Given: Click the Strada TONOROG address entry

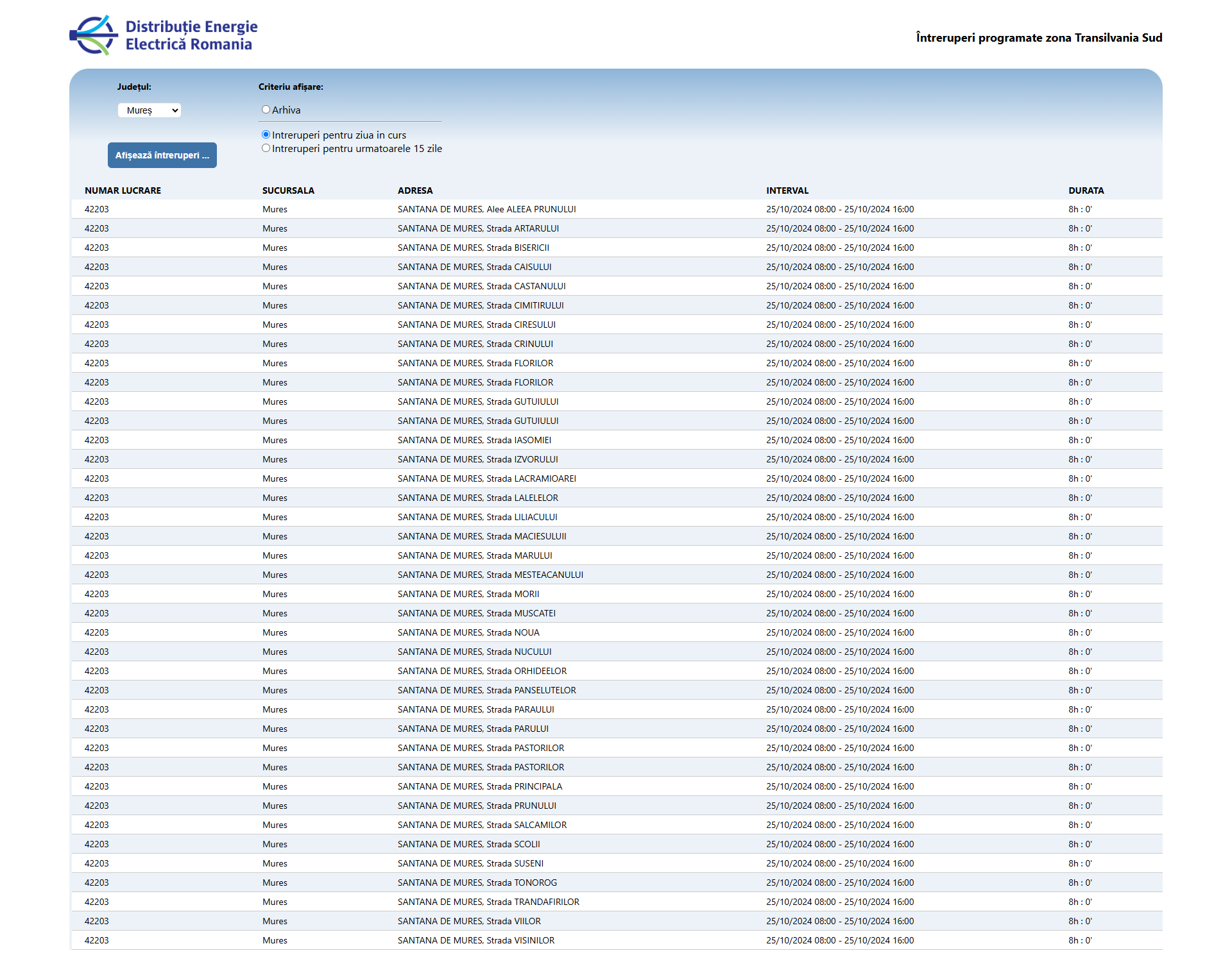Looking at the screenshot, I should pyautogui.click(x=477, y=883).
